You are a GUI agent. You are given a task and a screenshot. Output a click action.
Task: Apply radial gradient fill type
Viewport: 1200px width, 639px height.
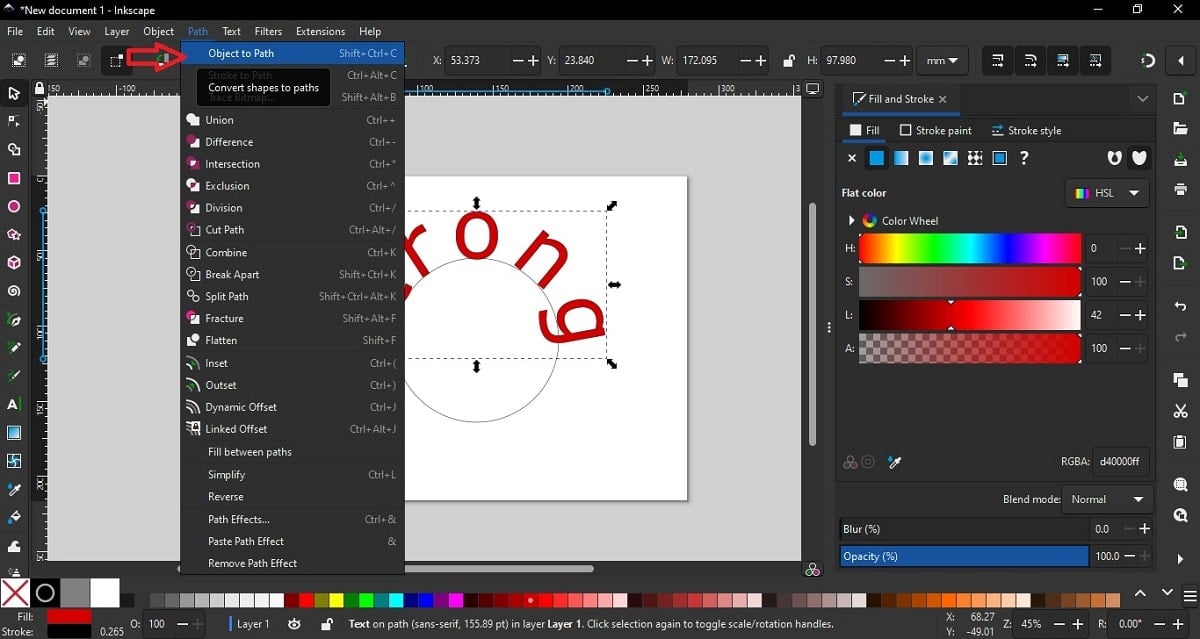tap(924, 158)
